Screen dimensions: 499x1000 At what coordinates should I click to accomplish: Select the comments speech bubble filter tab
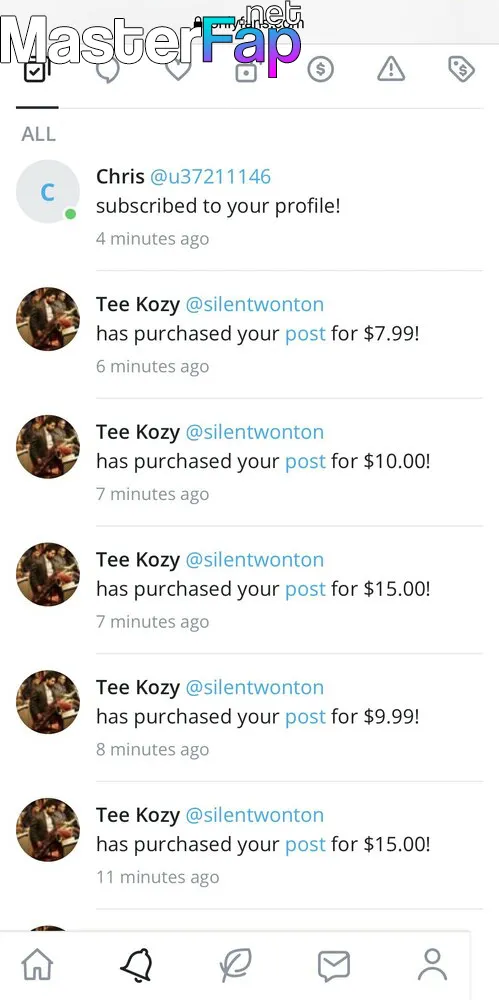pyautogui.click(x=108, y=69)
